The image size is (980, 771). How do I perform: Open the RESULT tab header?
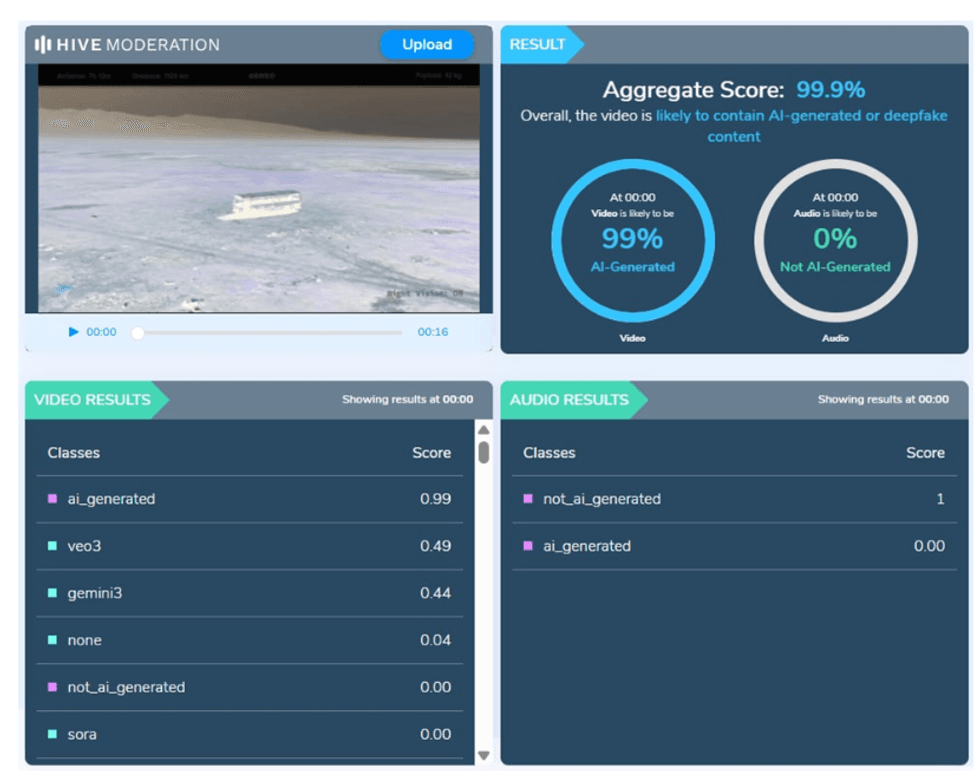click(x=538, y=45)
